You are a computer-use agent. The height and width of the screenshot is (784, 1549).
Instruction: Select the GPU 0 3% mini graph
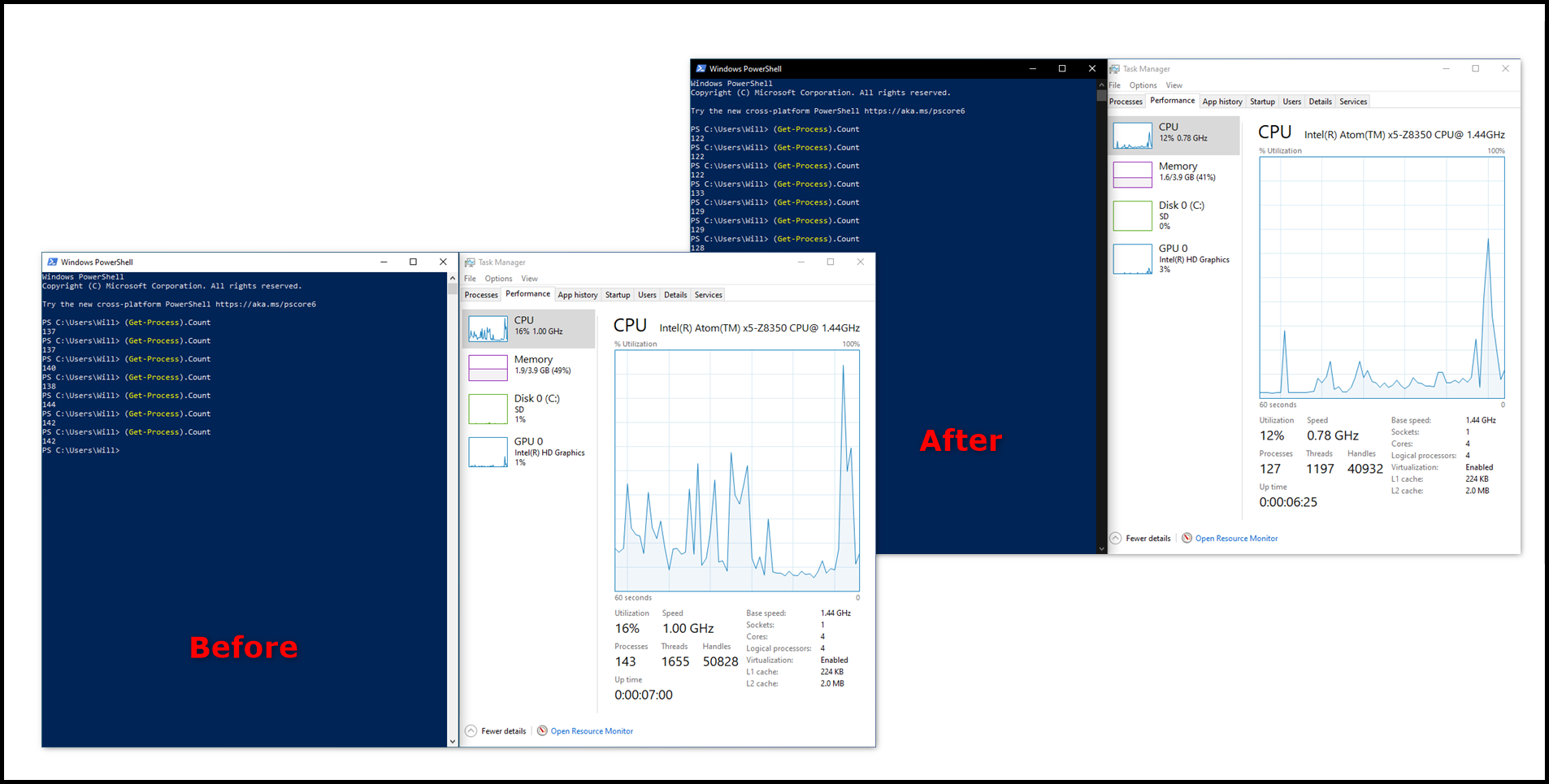[x=1132, y=258]
